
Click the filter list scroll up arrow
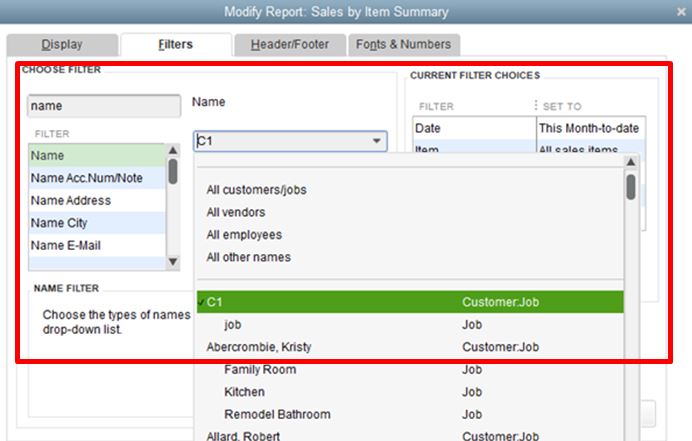click(173, 151)
